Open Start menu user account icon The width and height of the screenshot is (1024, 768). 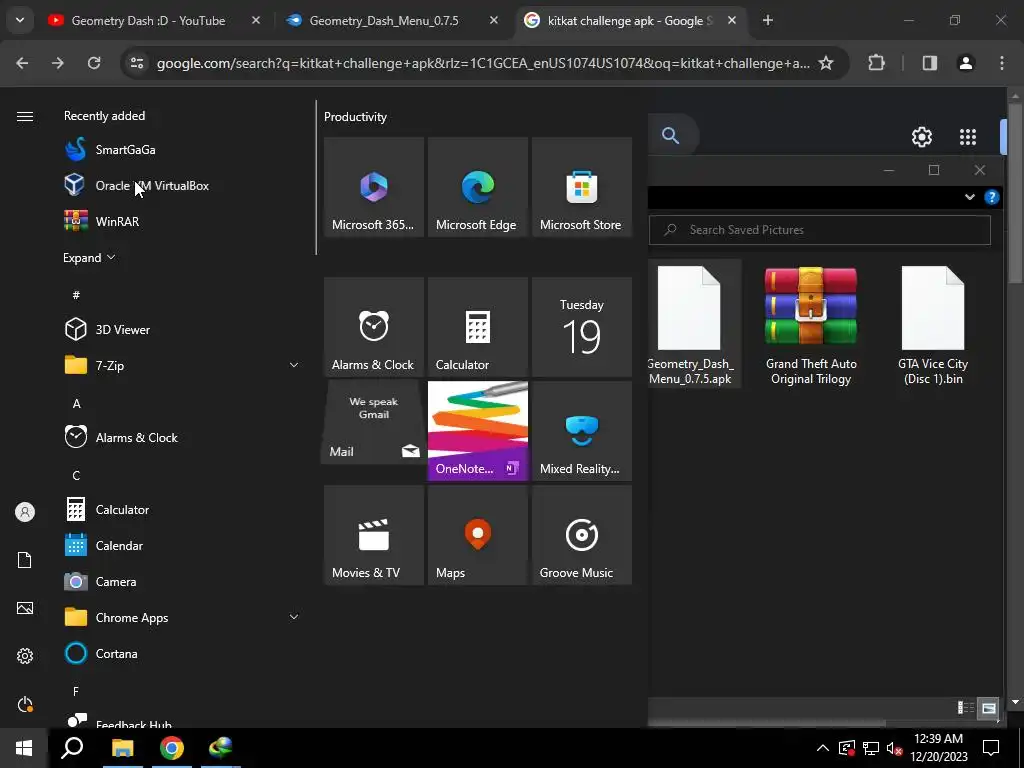pos(25,512)
